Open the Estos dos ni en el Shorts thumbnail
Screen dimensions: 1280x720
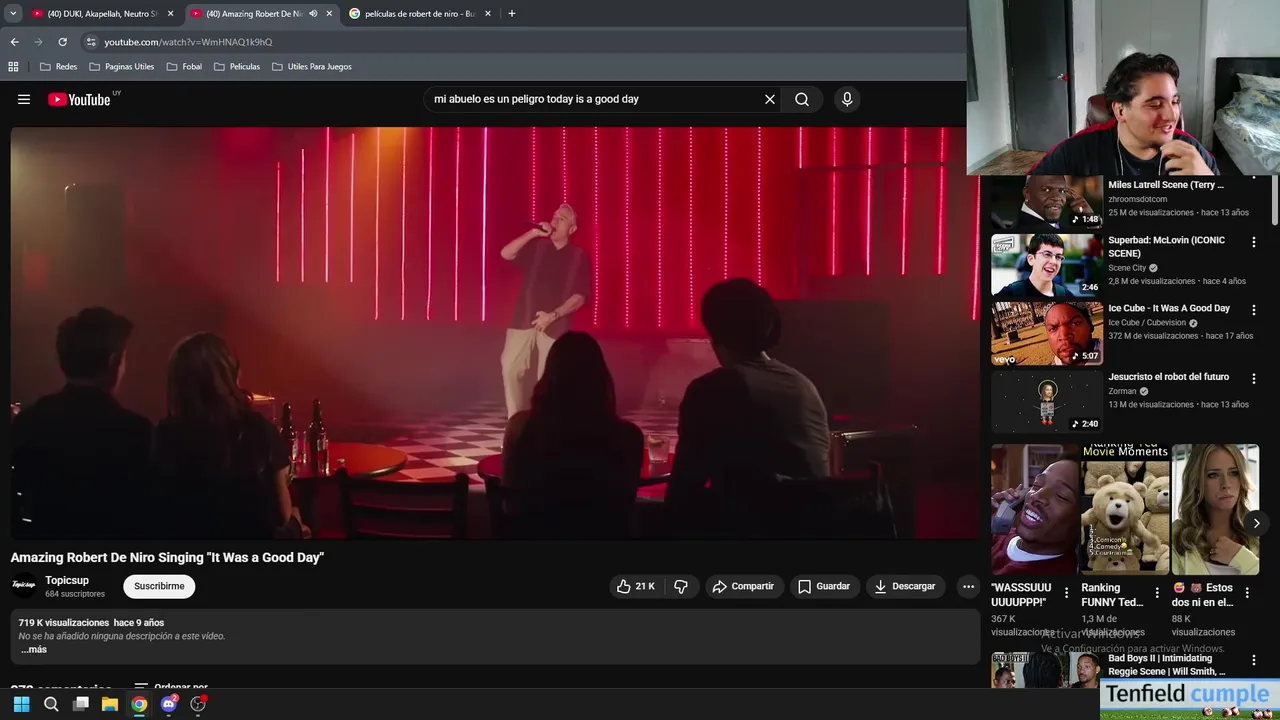[1215, 510]
